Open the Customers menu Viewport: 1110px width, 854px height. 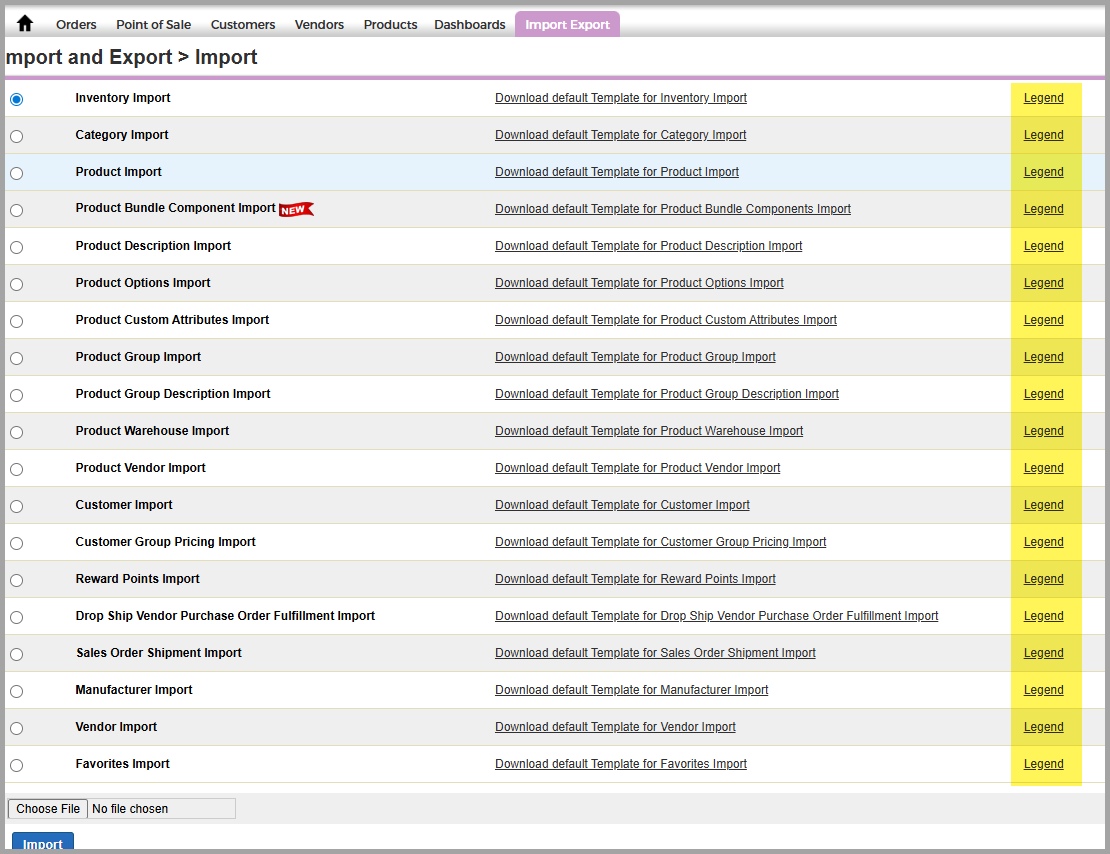[x=243, y=25]
